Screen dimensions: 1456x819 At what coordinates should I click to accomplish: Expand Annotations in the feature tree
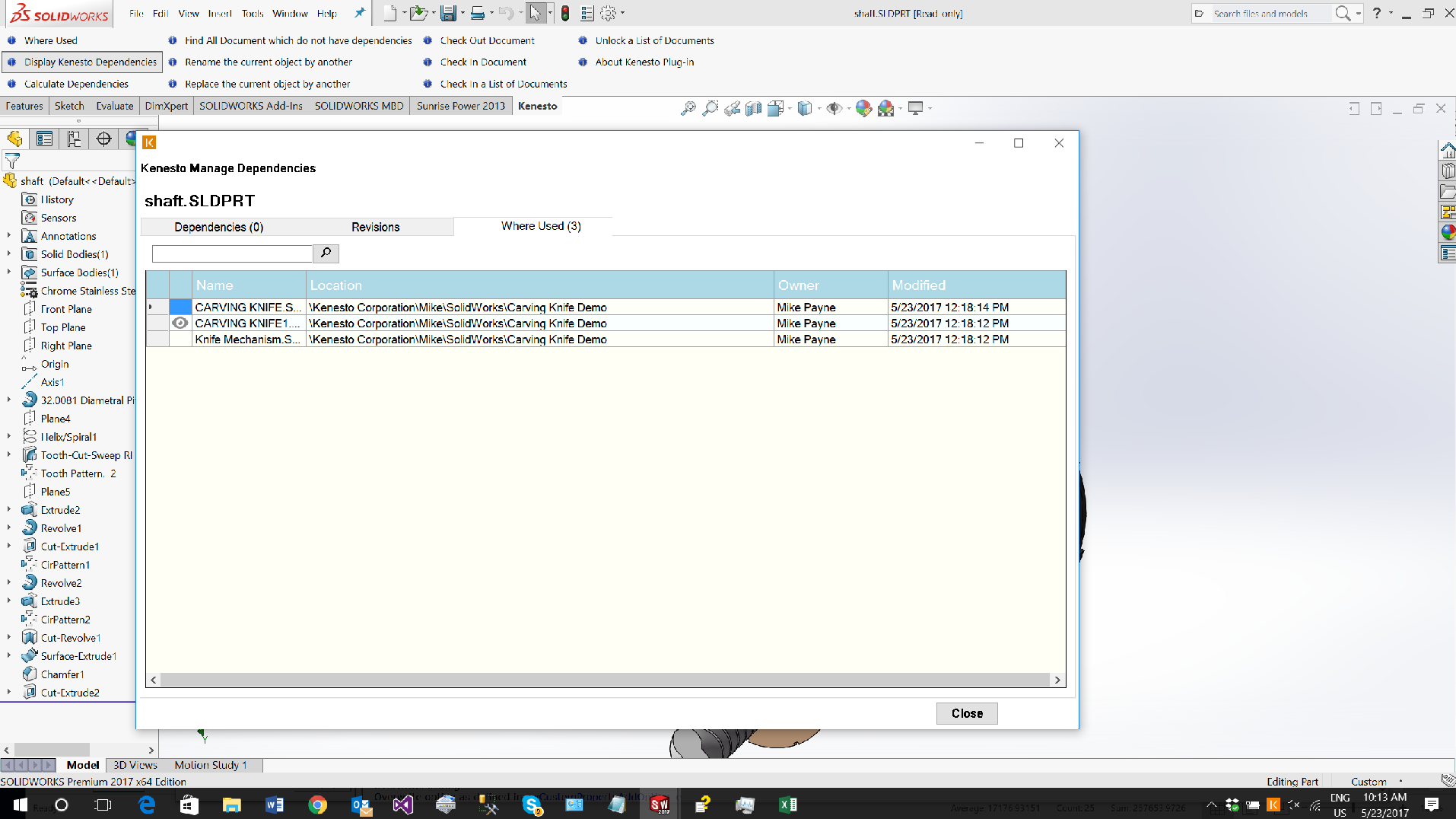pos(8,236)
